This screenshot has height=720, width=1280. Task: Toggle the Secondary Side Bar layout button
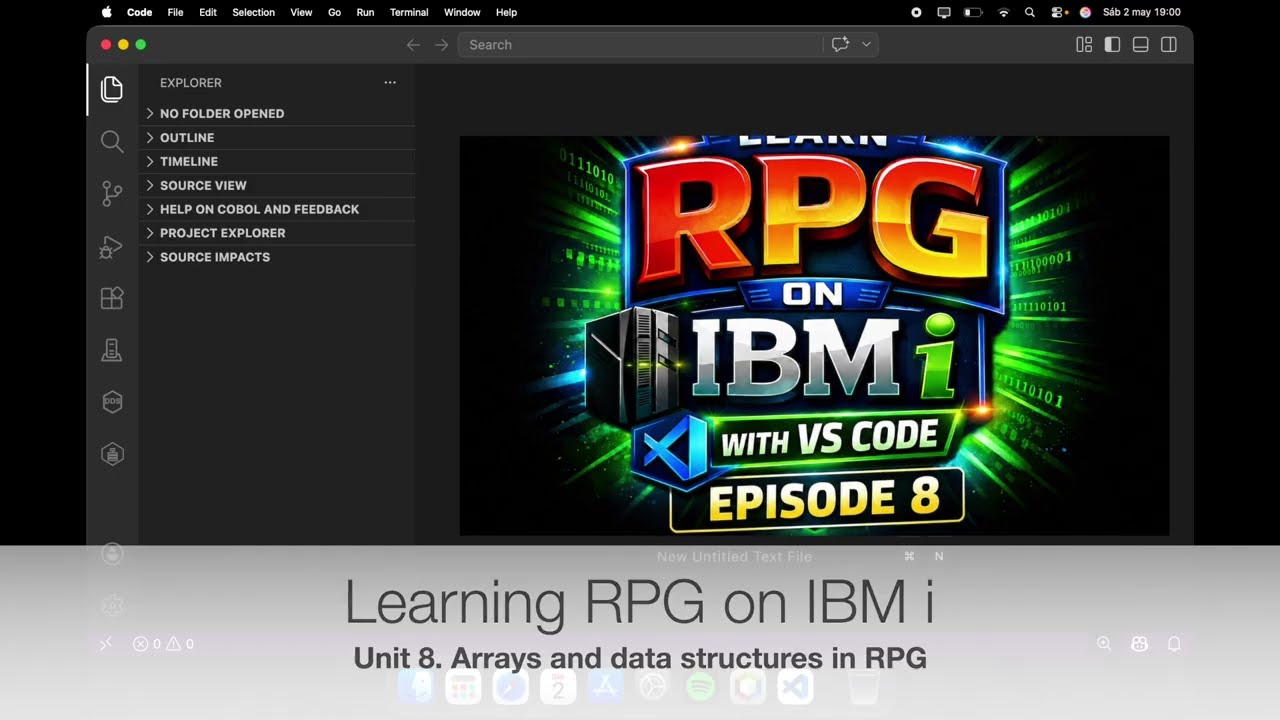click(x=1168, y=45)
